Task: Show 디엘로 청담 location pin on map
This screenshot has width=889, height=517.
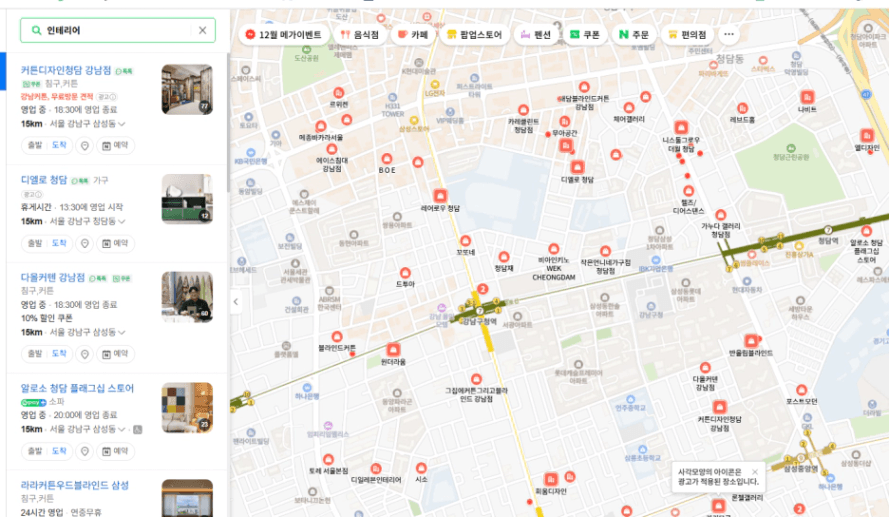Action: 84,243
